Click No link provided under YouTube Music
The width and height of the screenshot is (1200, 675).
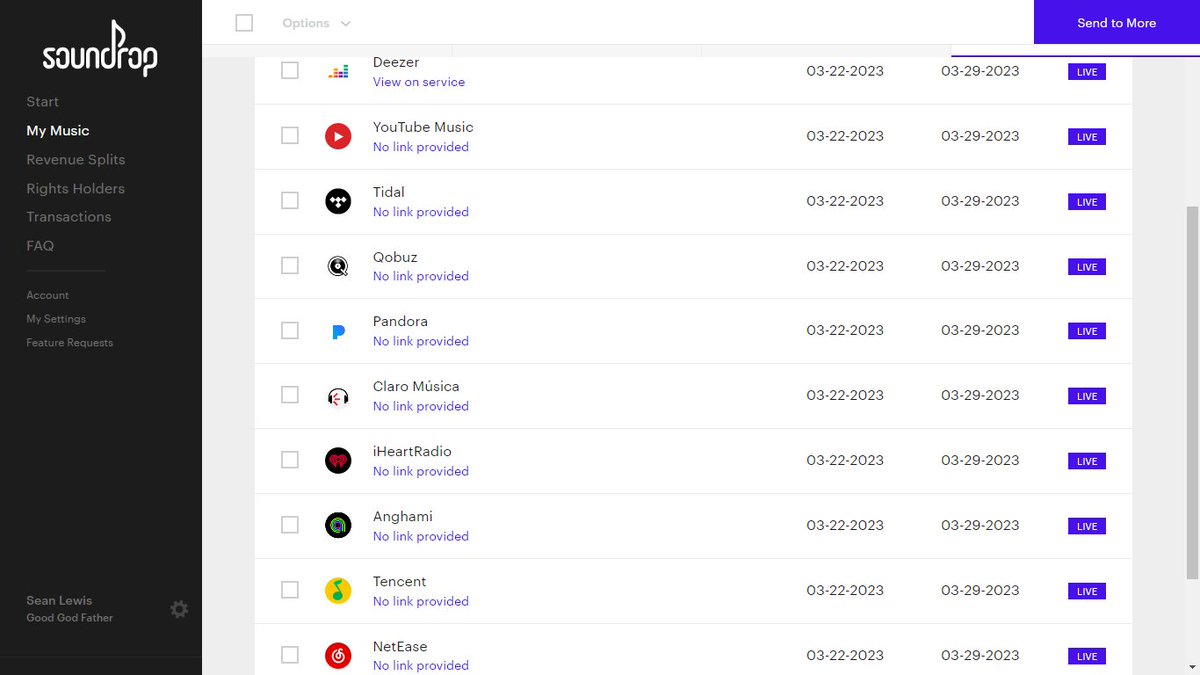[x=421, y=147]
